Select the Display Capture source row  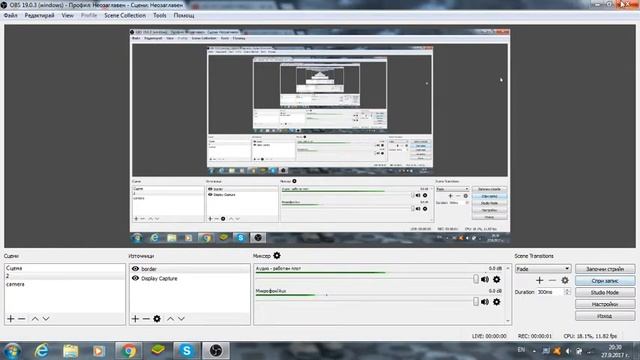coord(190,278)
